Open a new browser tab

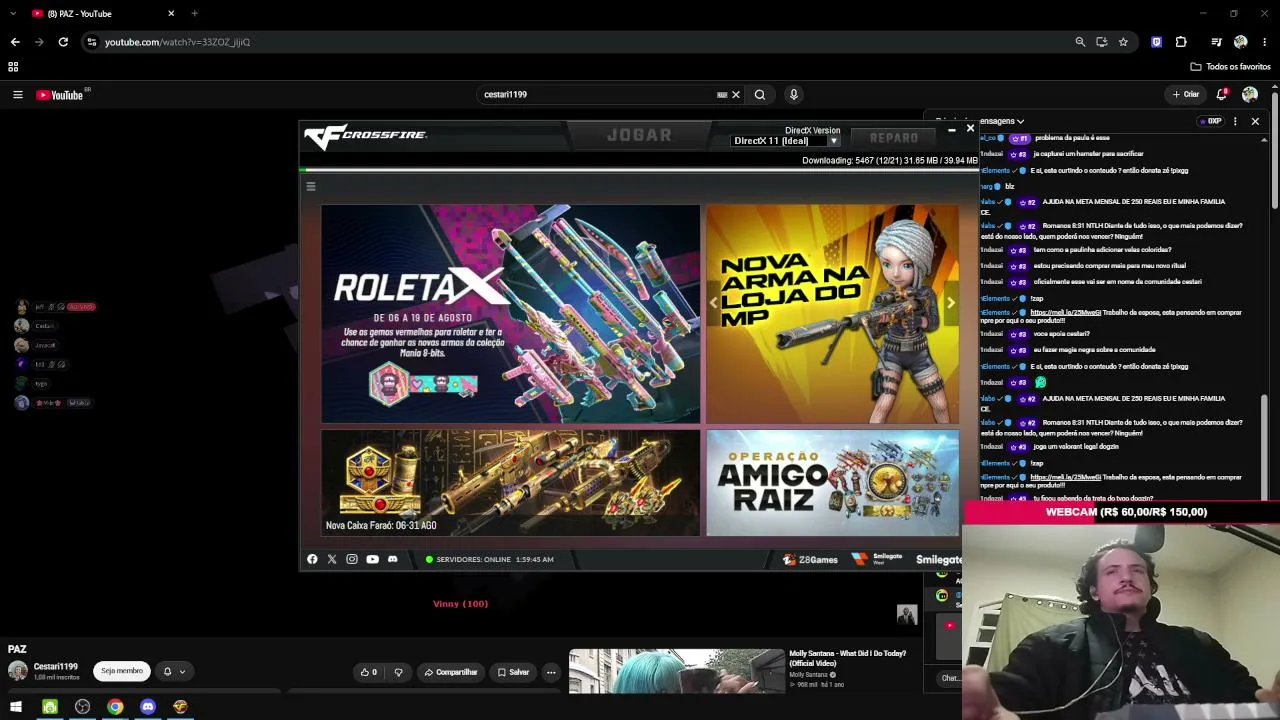[195, 14]
